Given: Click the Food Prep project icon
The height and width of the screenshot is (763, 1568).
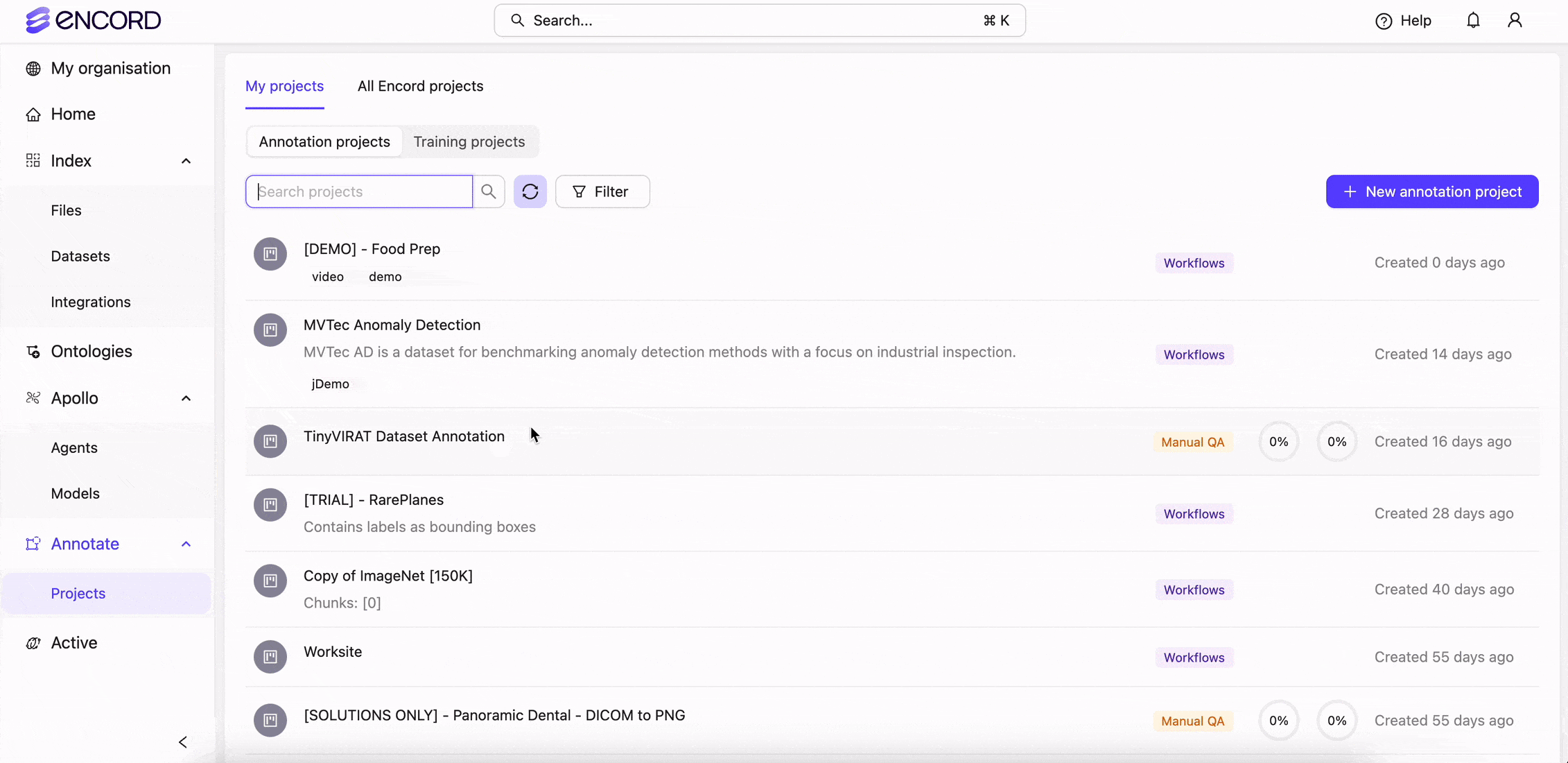Looking at the screenshot, I should point(270,254).
